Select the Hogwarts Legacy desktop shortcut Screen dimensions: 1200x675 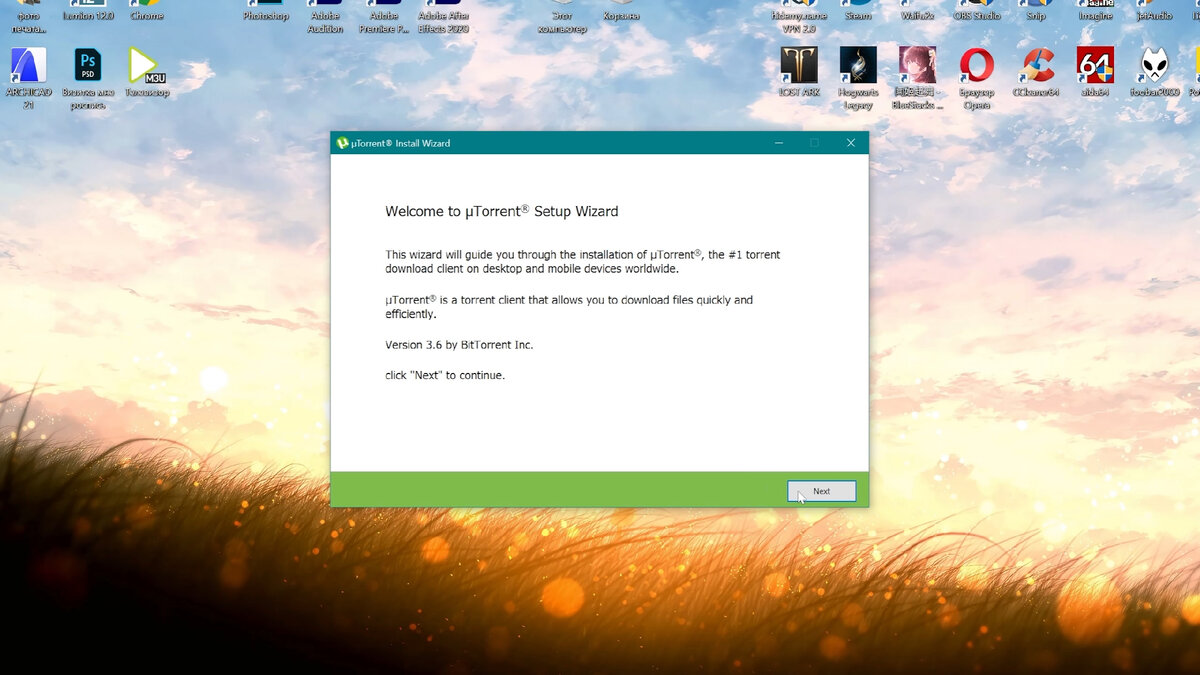pyautogui.click(x=858, y=77)
